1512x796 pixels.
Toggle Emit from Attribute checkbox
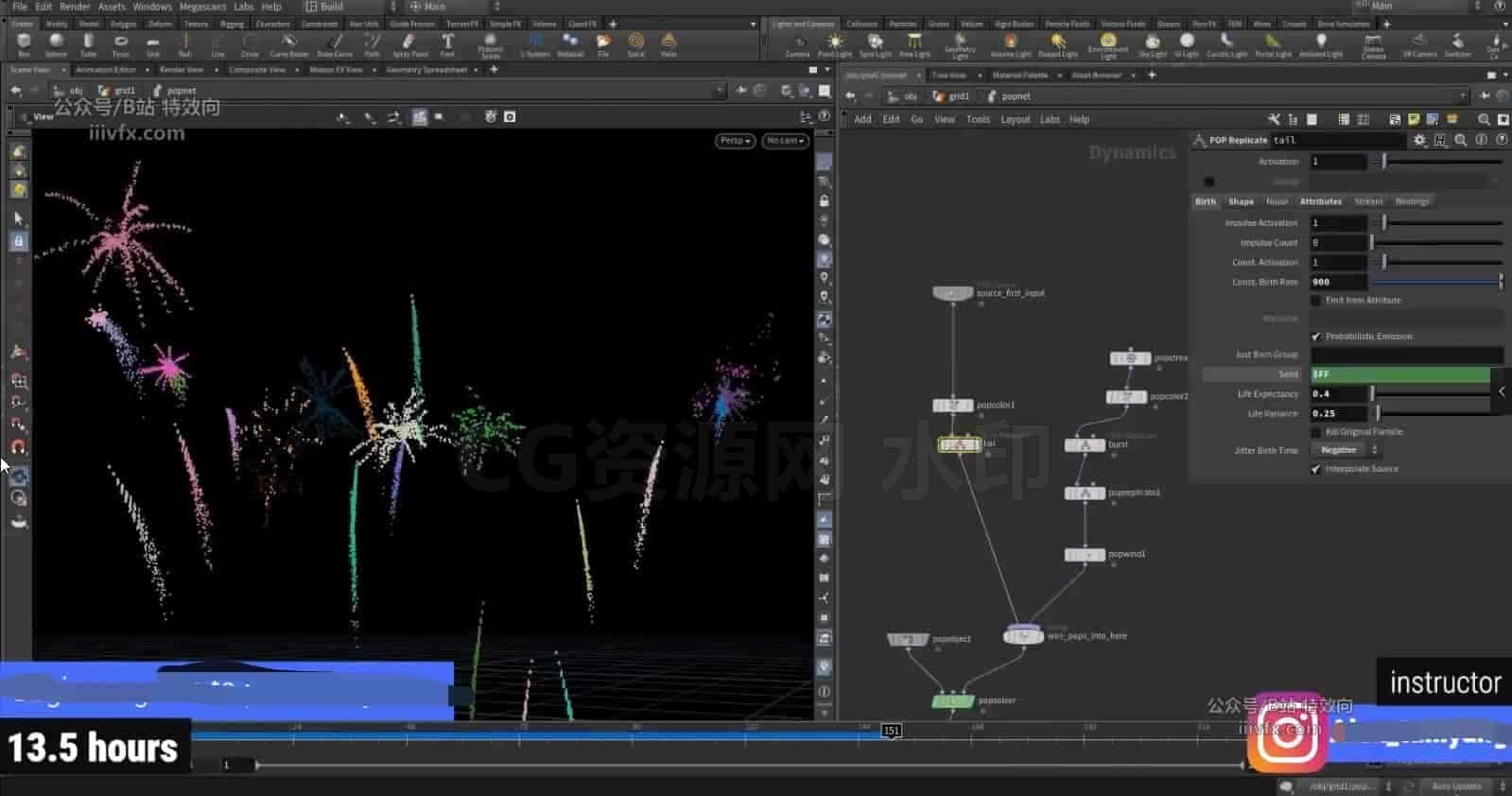pyautogui.click(x=1315, y=301)
